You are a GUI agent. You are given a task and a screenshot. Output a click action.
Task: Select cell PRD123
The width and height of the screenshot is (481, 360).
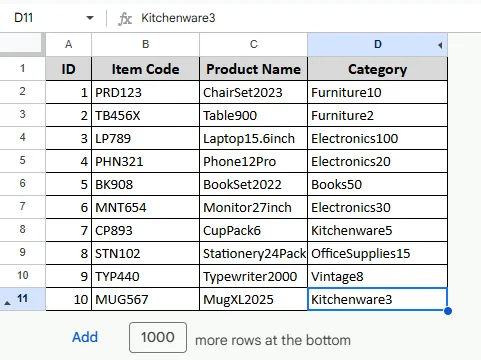(146, 92)
